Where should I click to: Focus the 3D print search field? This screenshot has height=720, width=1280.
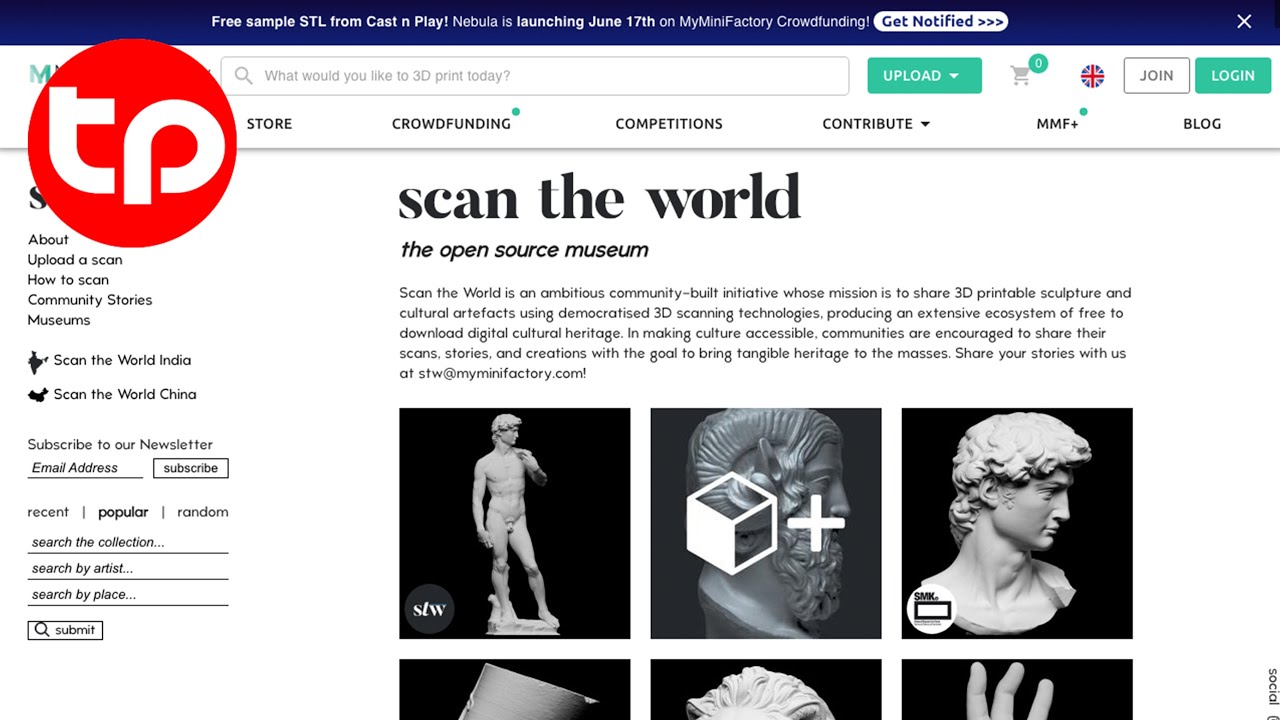point(535,76)
